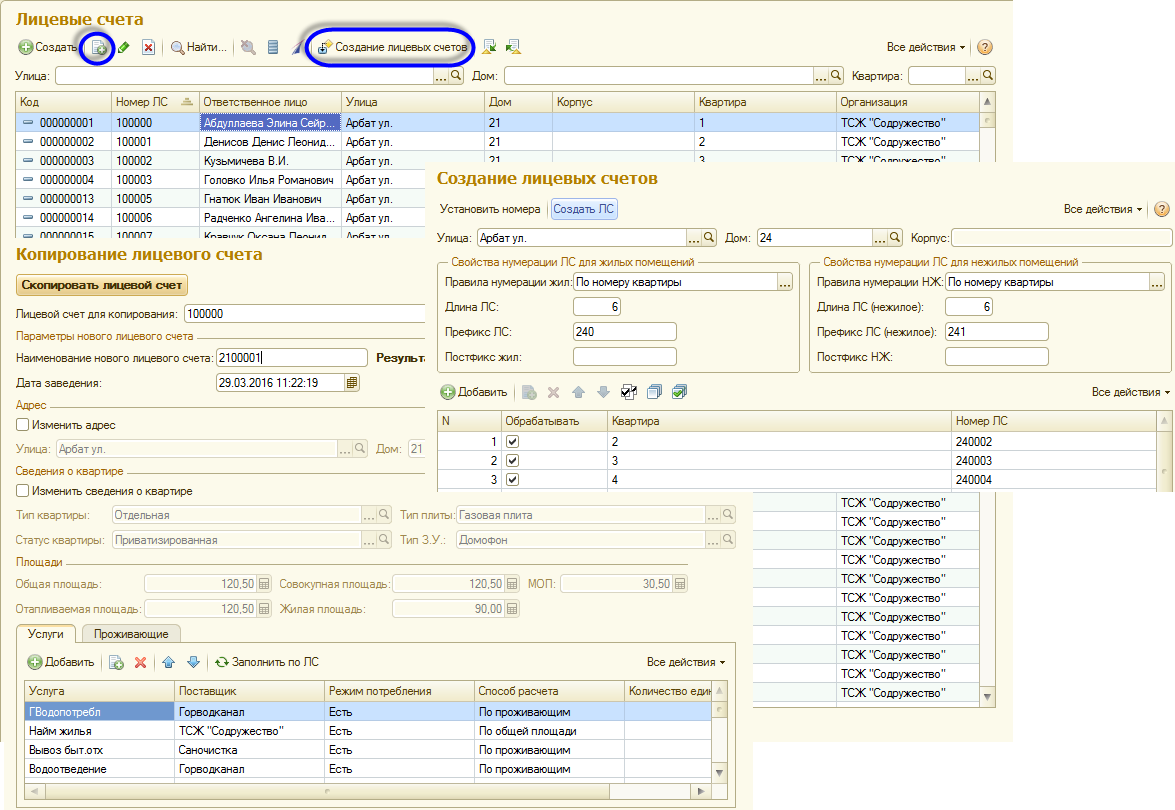Screen dimensions: 1175x810
Task: Click the Скопировать лицевой счет button
Action: [x=102, y=285]
